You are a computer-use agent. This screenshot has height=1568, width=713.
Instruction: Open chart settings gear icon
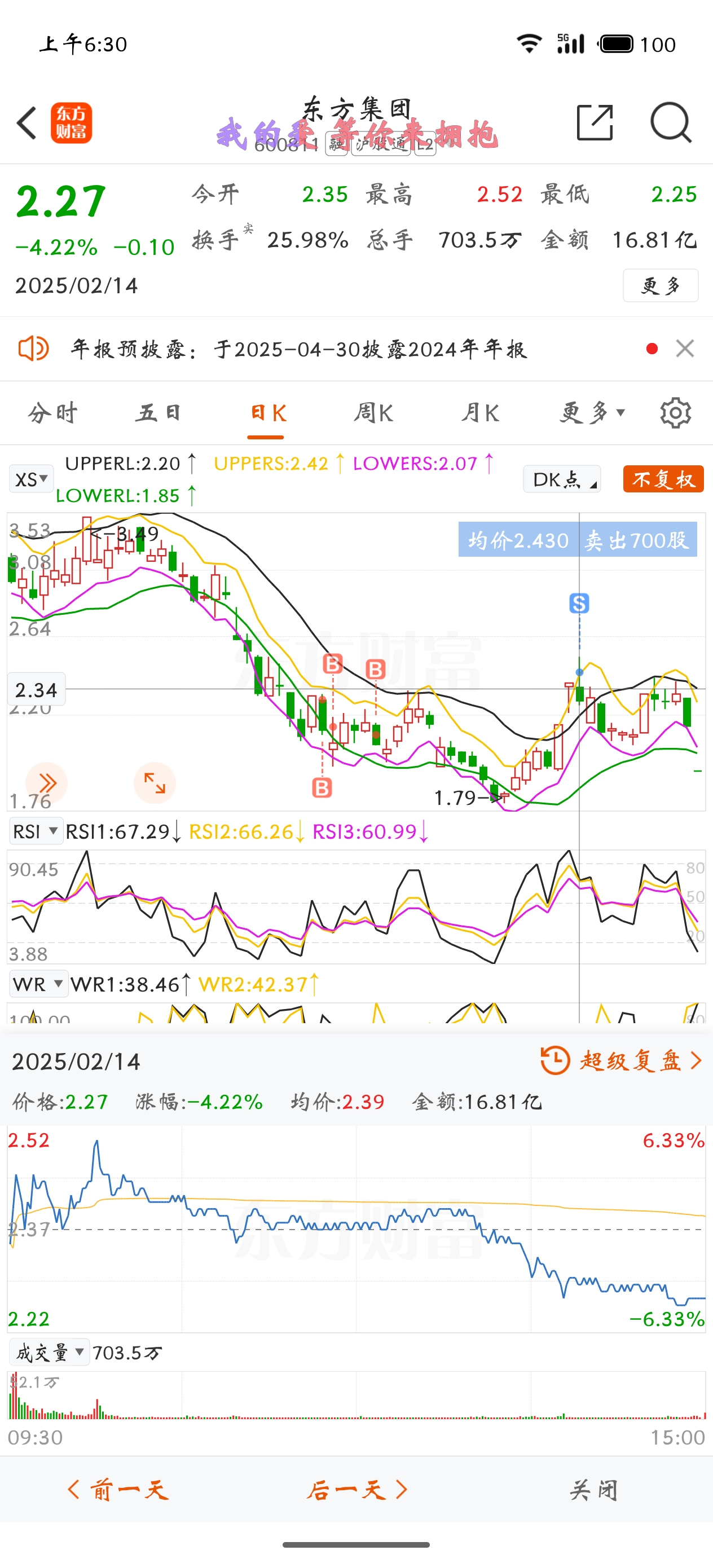coord(675,413)
